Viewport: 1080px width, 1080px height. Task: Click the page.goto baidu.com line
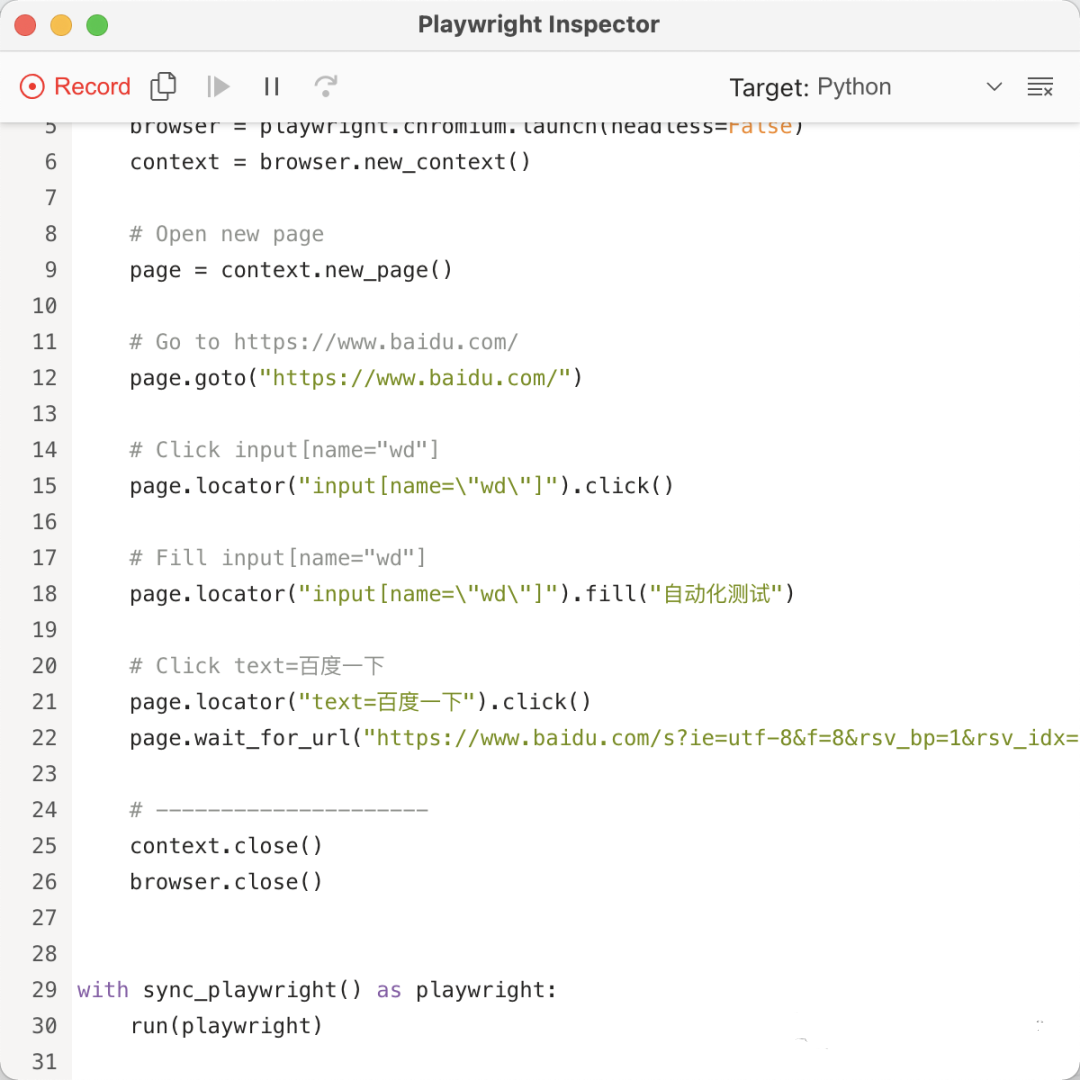(356, 378)
